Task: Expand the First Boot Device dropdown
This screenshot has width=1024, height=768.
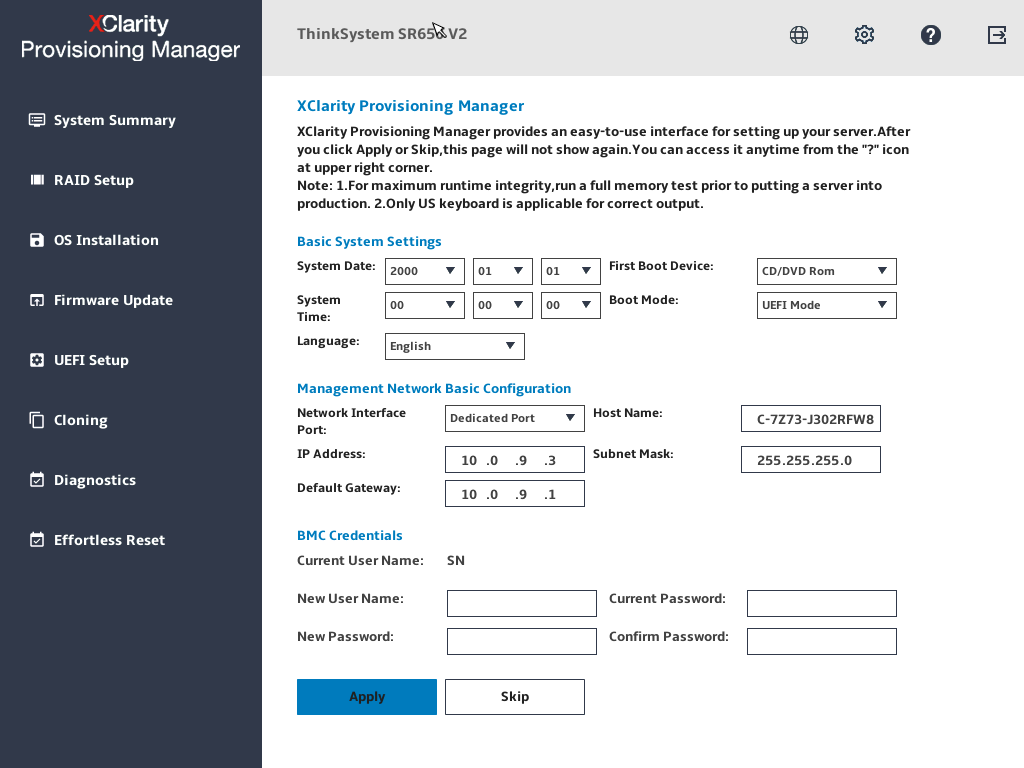Action: (826, 271)
